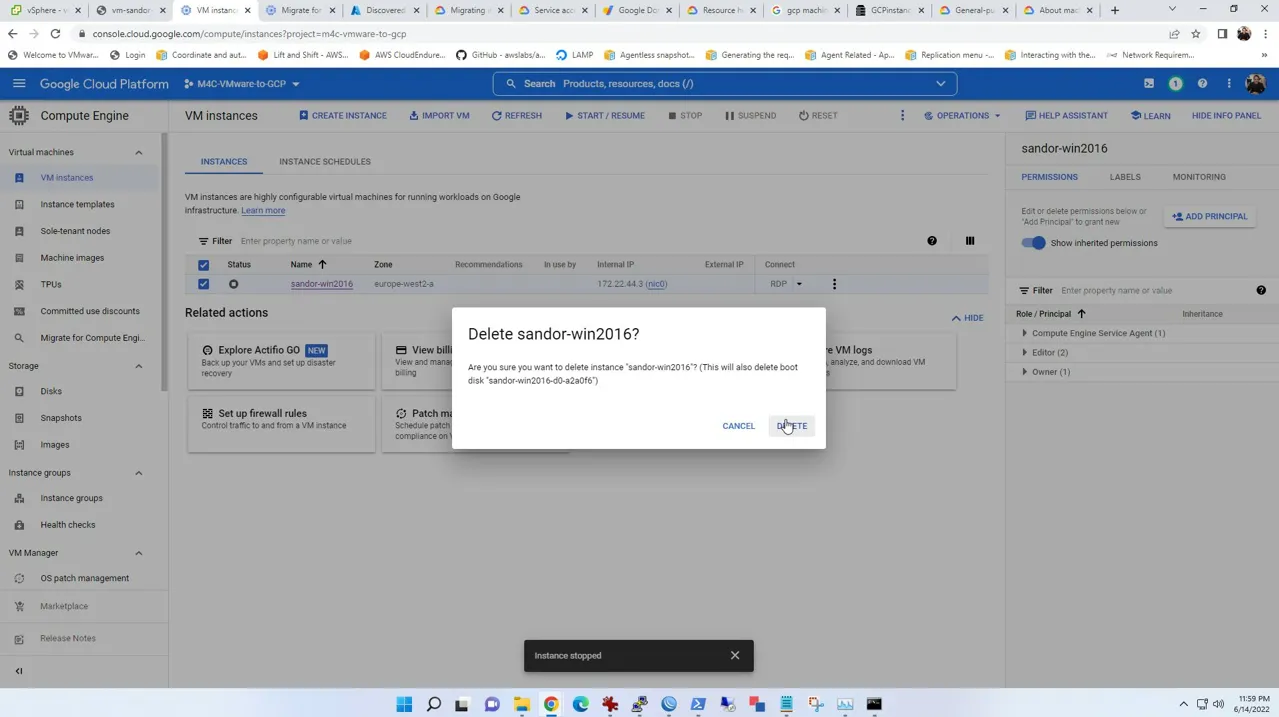
Task: Open the toolbar more actions menu
Action: [x=902, y=116]
